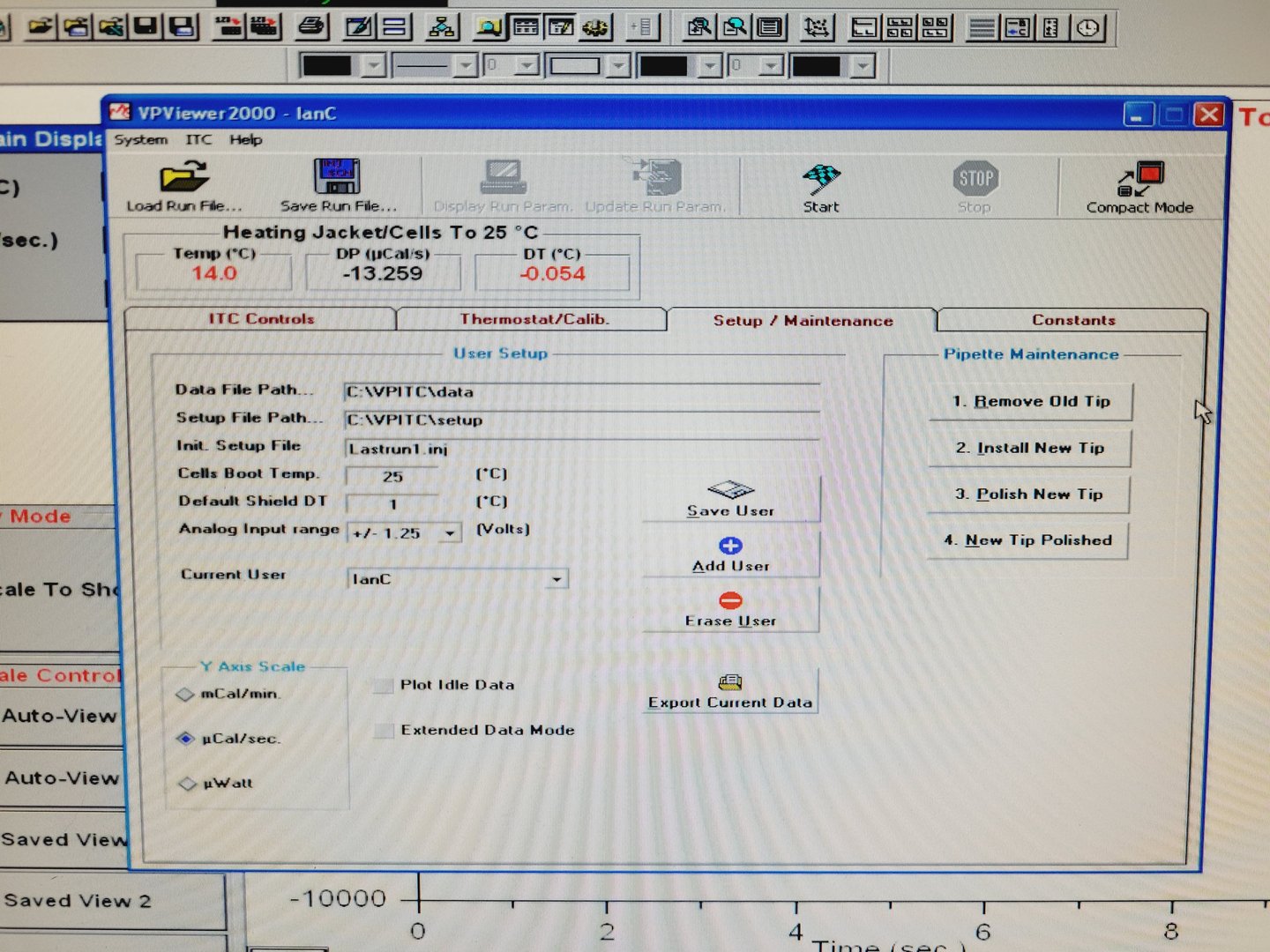Click the horizontal lines list icon in toolbar
The width and height of the screenshot is (1270, 952).
(982, 28)
